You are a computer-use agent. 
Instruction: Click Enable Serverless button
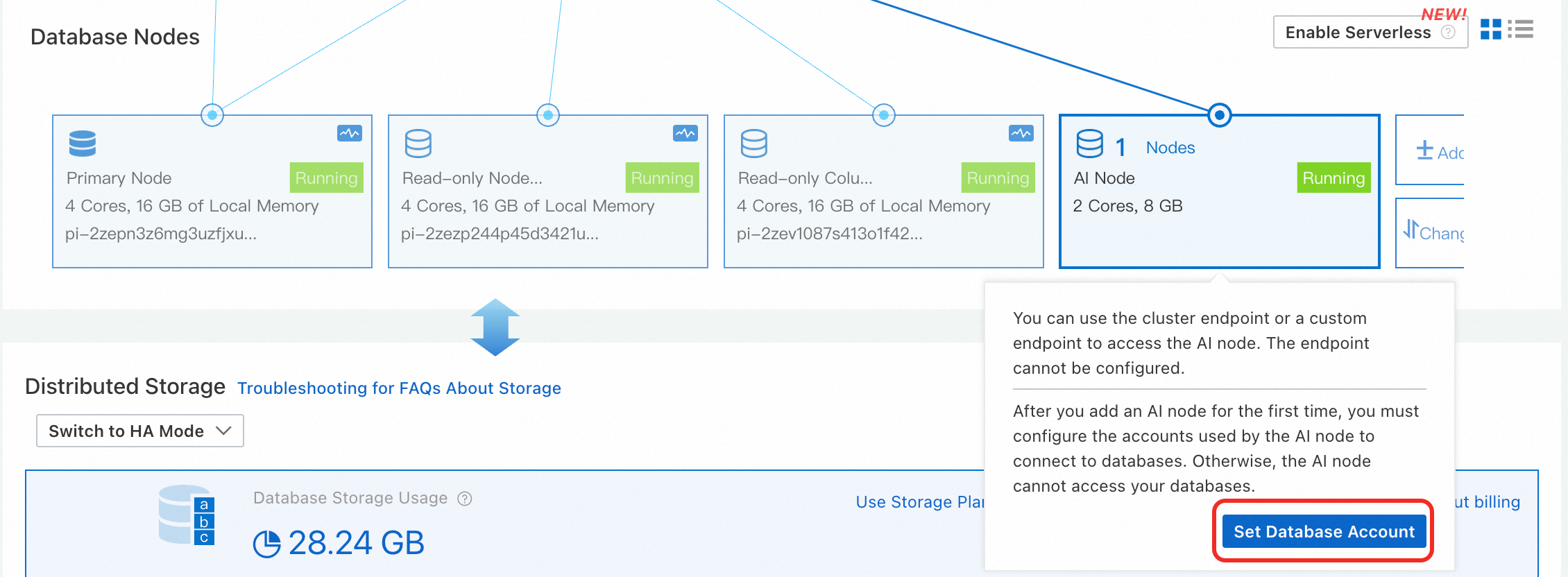(1358, 33)
